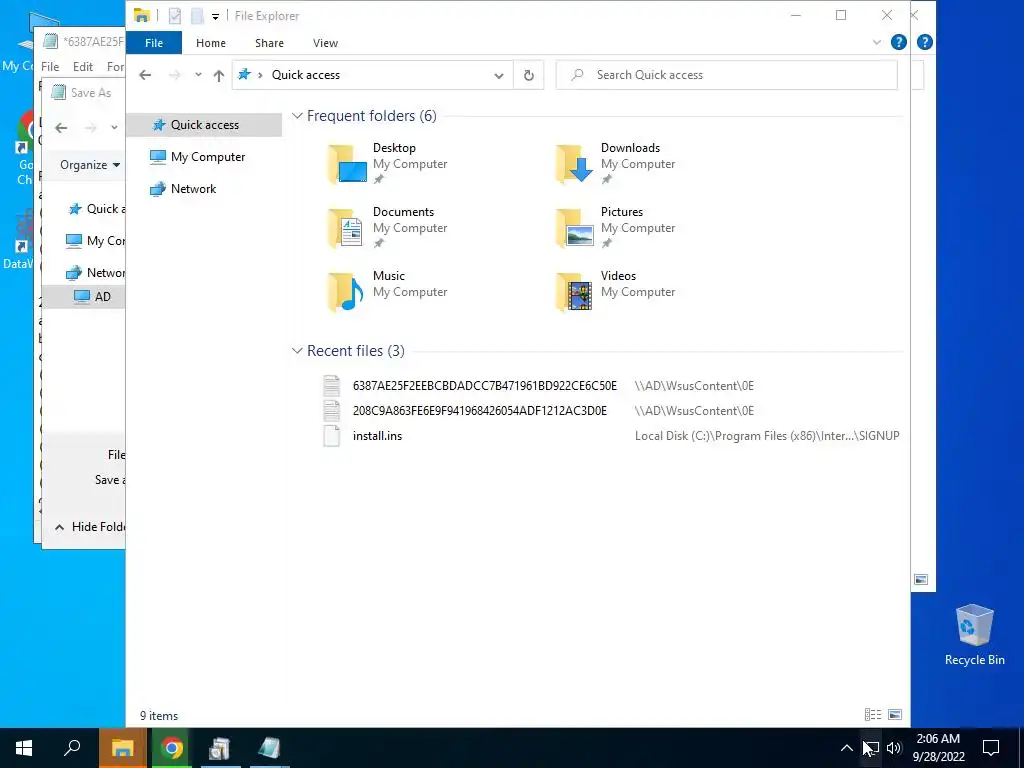Open Notepad's Edit menu
This screenshot has width=1024, height=768.
coord(83,67)
